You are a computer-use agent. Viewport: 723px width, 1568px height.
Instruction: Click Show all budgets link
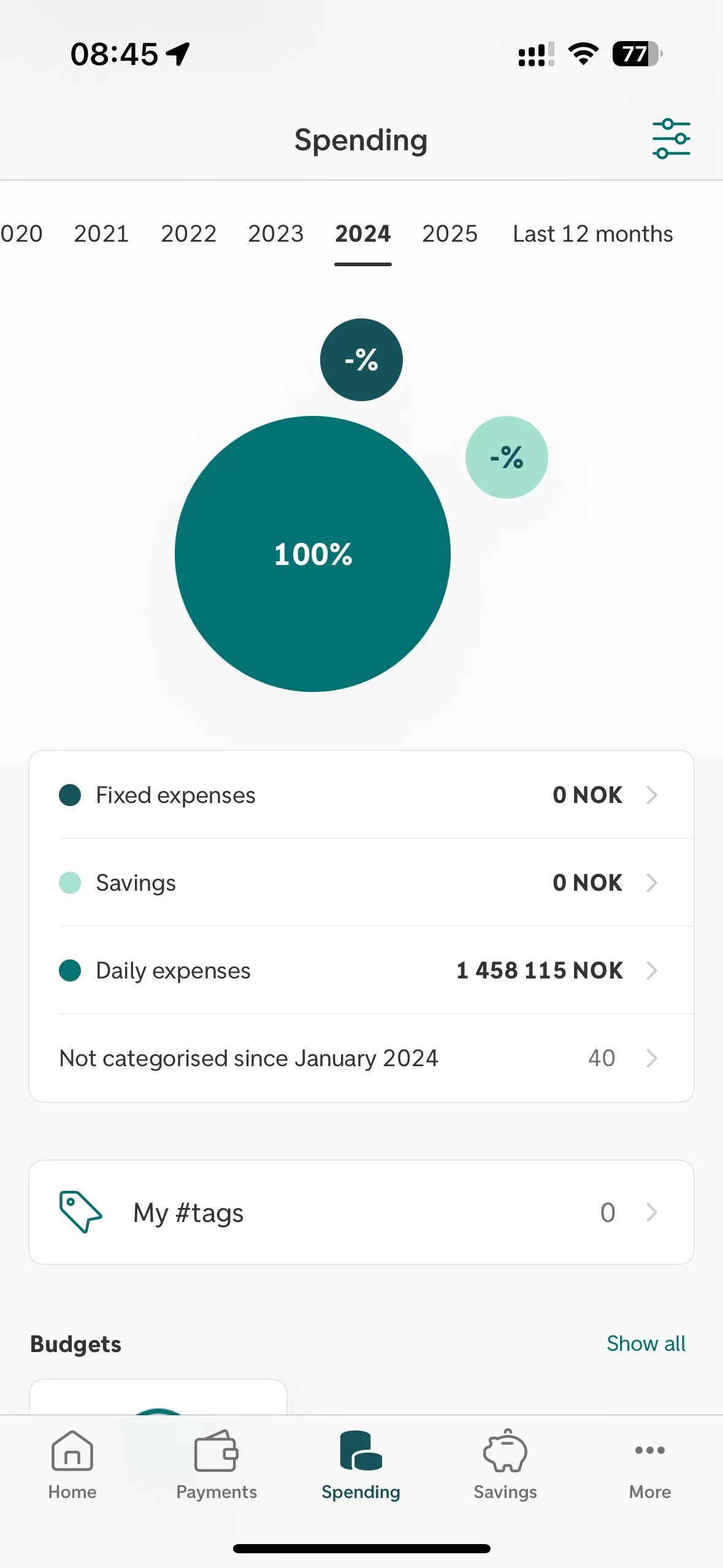tap(646, 1343)
